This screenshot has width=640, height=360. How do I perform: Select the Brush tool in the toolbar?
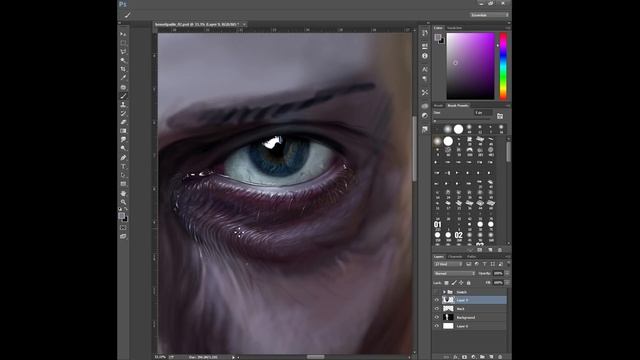point(123,96)
